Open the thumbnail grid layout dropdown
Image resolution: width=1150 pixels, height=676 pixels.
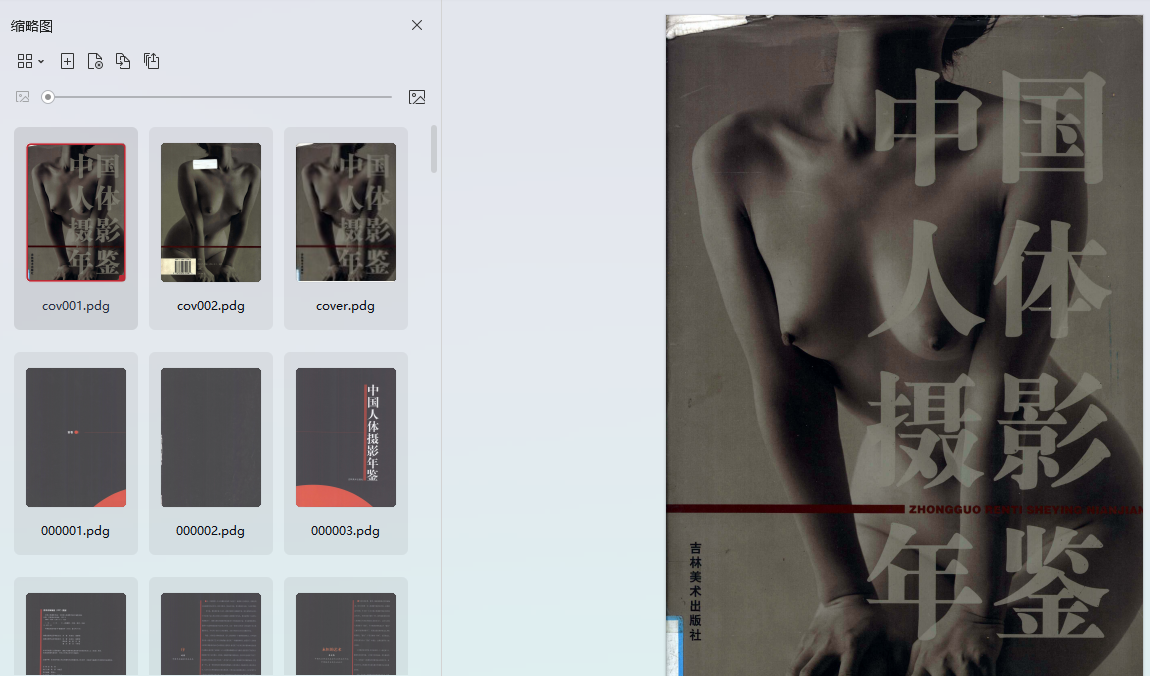coord(30,61)
